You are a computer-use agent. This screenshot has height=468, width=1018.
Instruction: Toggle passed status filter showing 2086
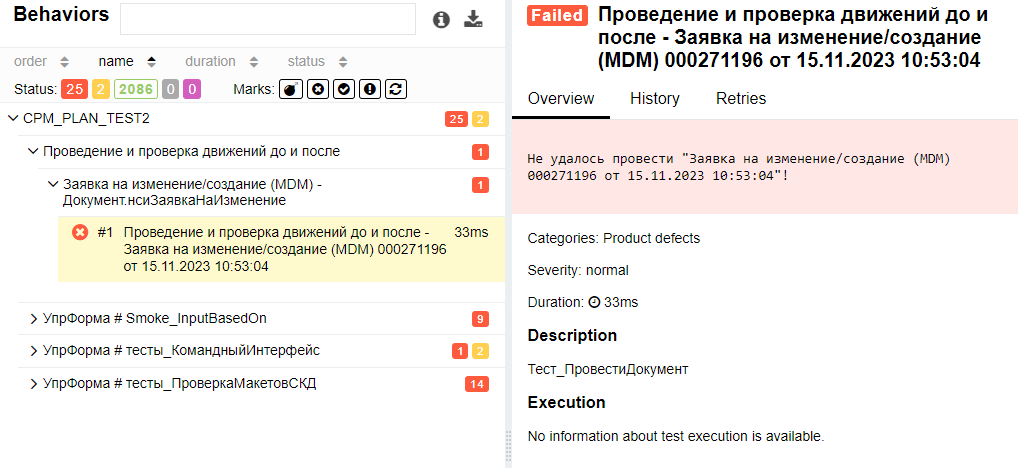pyautogui.click(x=135, y=89)
